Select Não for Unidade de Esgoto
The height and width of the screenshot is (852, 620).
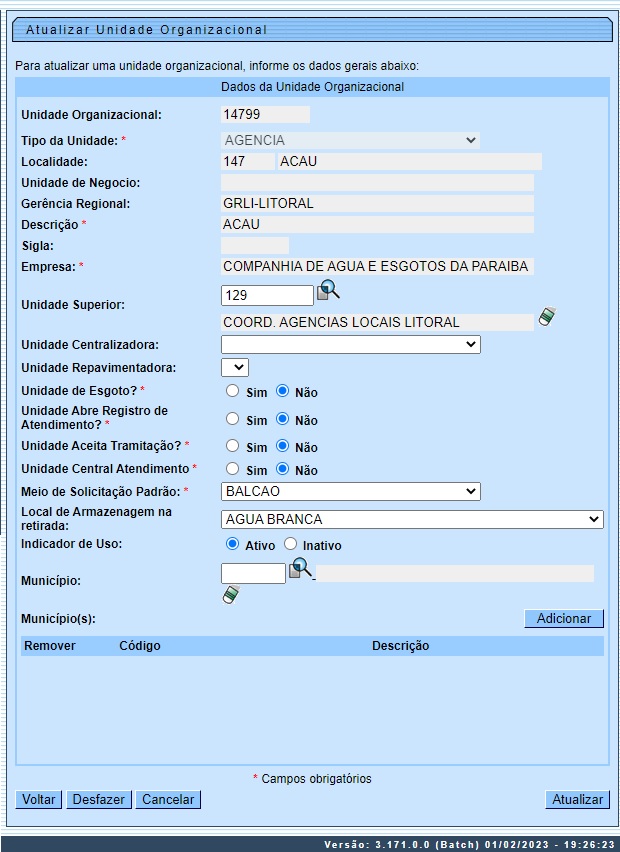pos(283,391)
